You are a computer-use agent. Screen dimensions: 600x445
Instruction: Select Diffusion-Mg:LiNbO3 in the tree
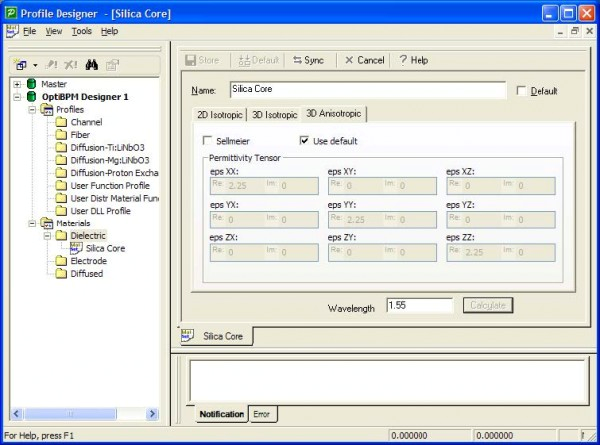click(110, 160)
